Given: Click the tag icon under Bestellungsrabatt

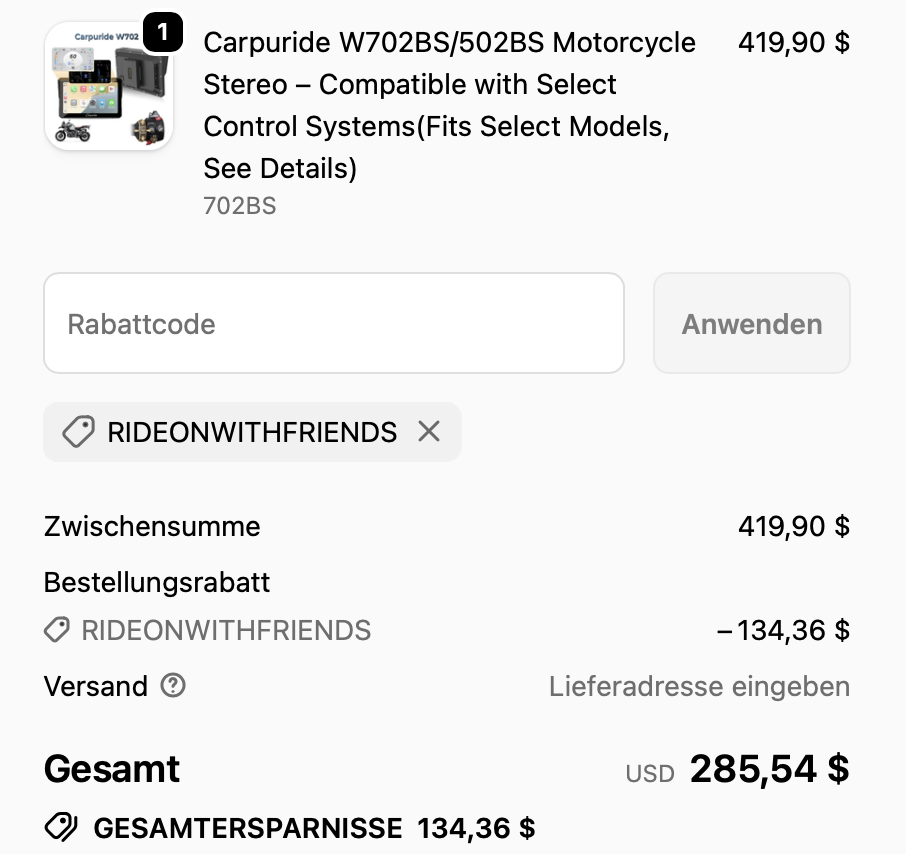Looking at the screenshot, I should point(57,630).
